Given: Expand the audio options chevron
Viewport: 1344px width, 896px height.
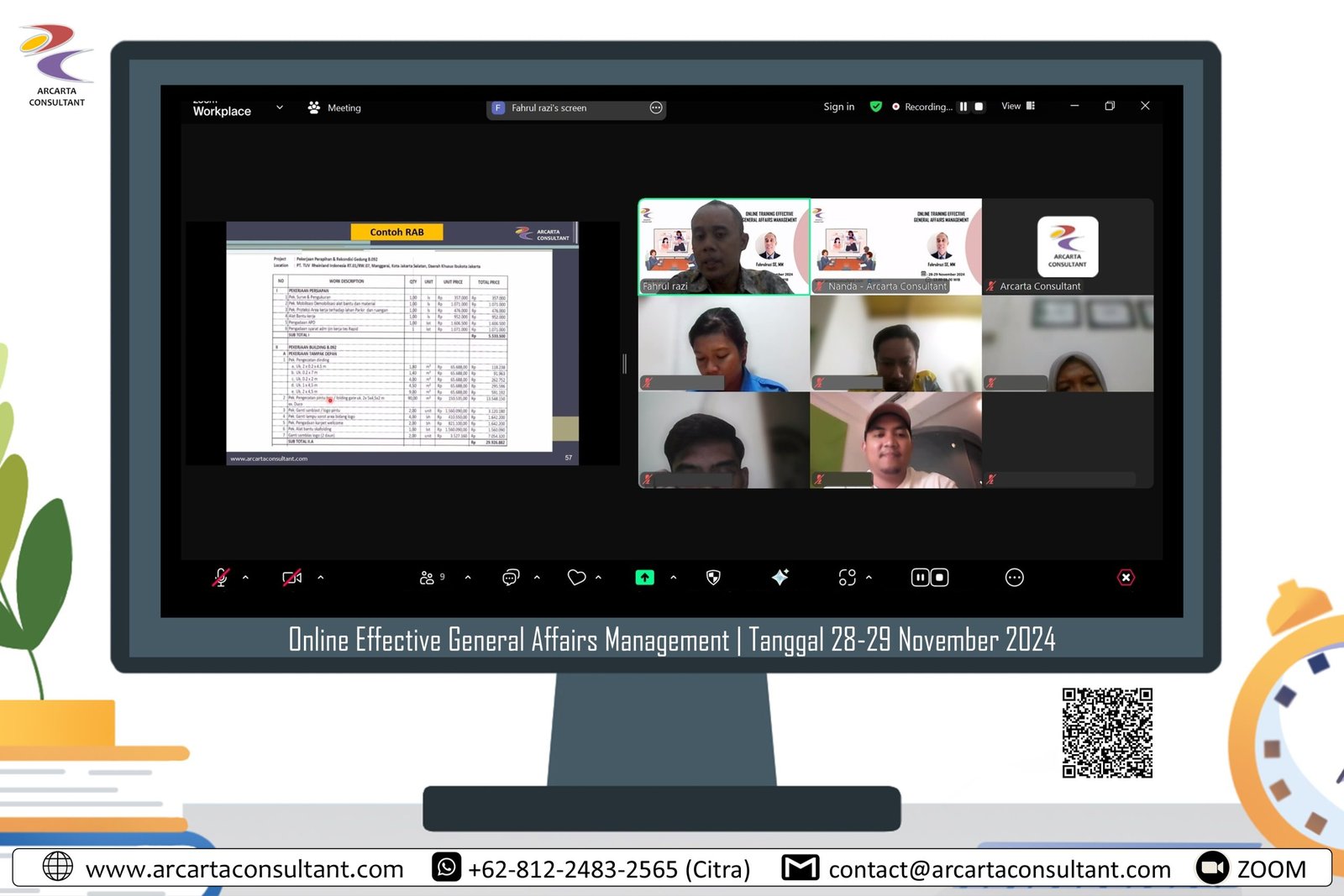Looking at the screenshot, I should click(x=245, y=578).
